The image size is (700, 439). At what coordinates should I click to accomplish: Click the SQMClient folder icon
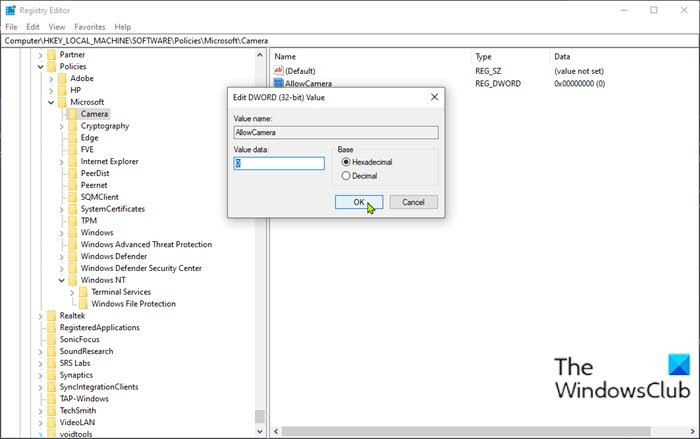point(73,197)
